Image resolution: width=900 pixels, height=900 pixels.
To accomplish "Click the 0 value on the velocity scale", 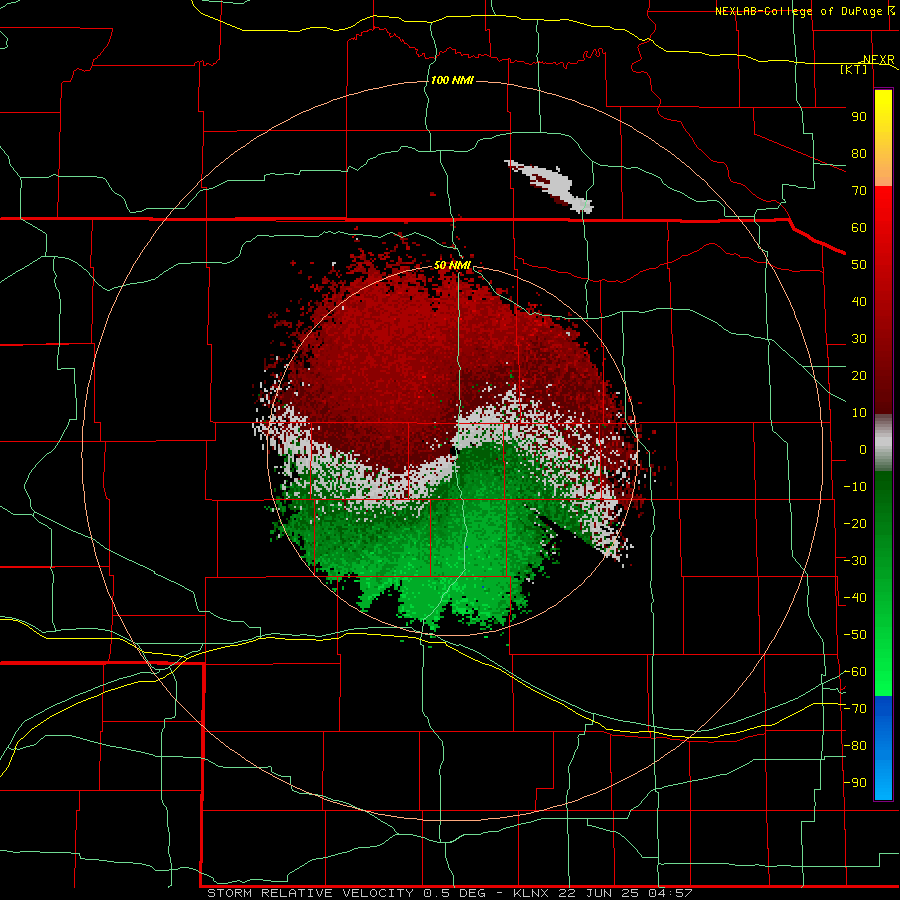I will pos(863,450).
